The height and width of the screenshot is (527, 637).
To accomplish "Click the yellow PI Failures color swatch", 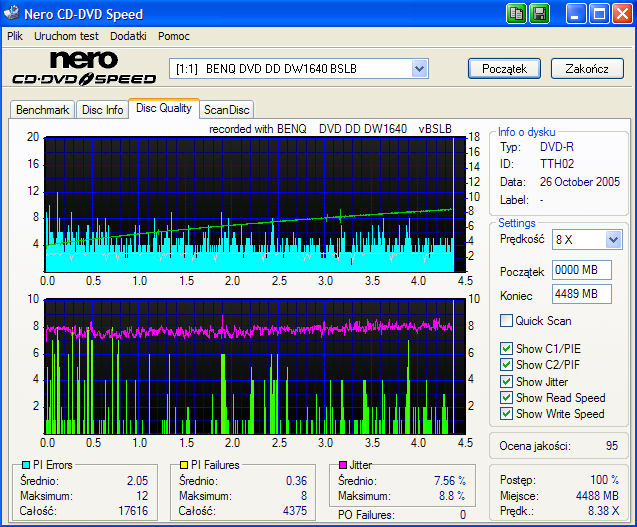I will tap(184, 464).
